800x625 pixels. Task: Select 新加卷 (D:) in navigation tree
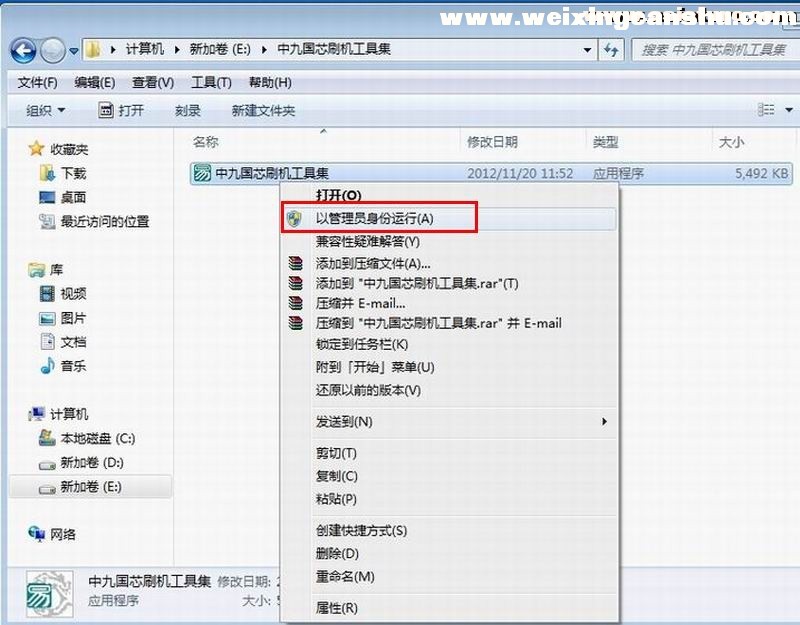[90, 463]
